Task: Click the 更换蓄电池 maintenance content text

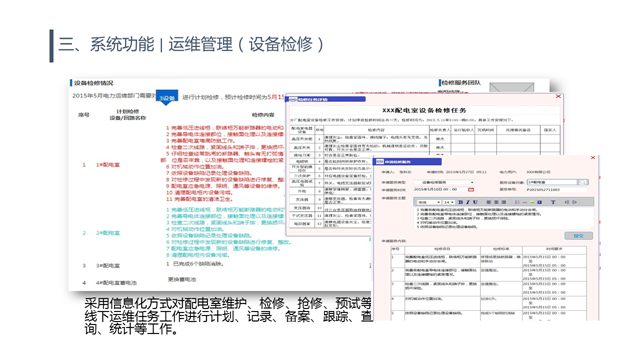Action: (x=182, y=280)
